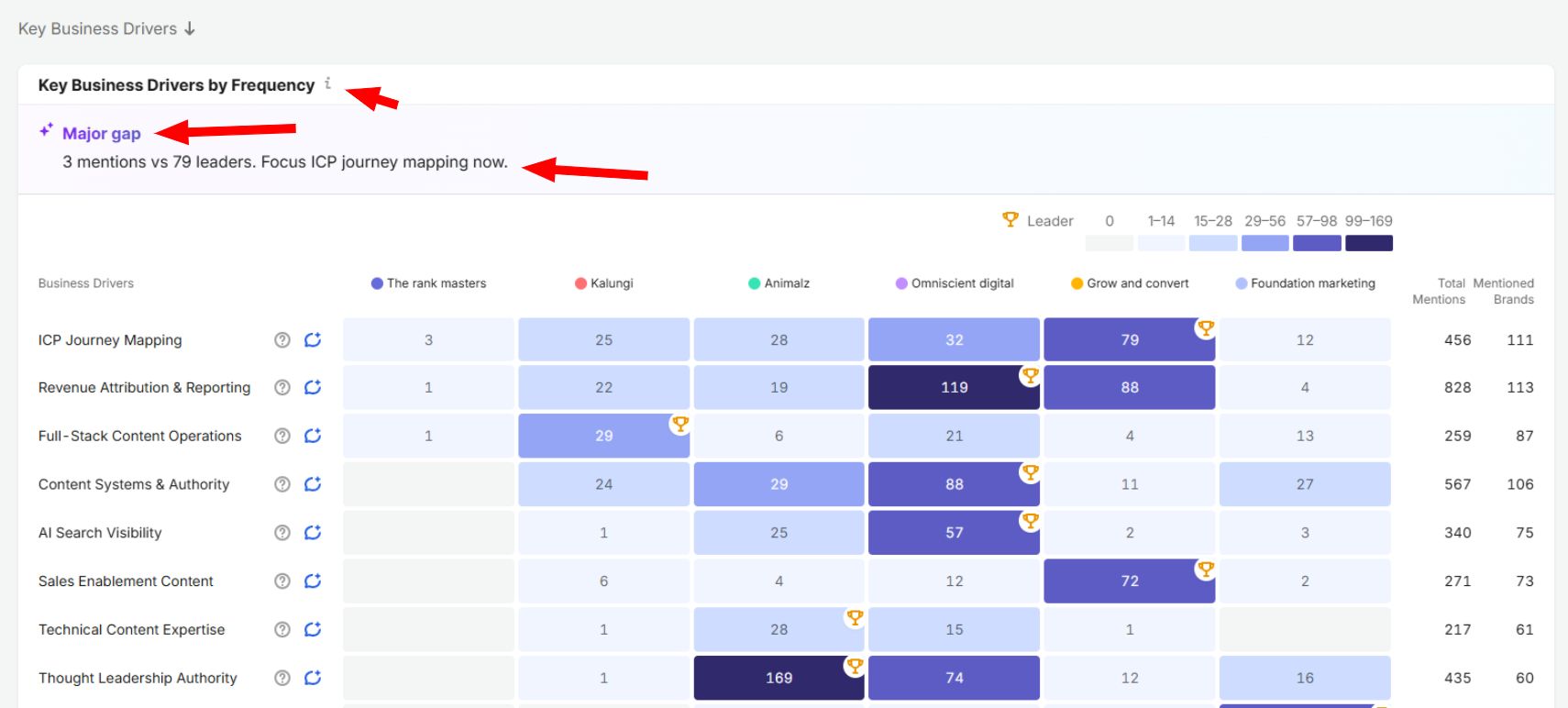Open help icon for Content Systems & Authority
The height and width of the screenshot is (708, 1568).
tap(282, 484)
